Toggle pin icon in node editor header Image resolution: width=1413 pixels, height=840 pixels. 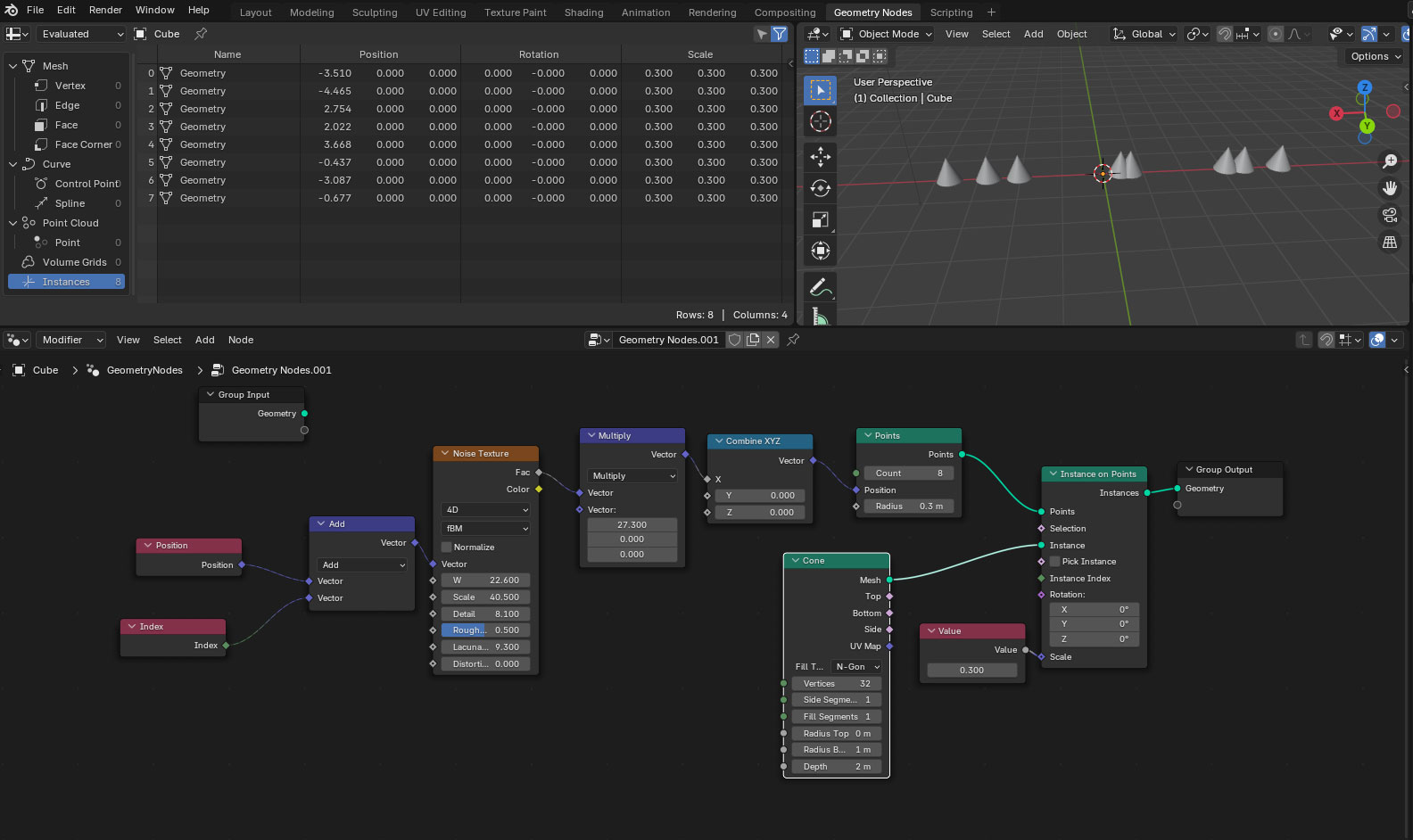click(x=793, y=340)
